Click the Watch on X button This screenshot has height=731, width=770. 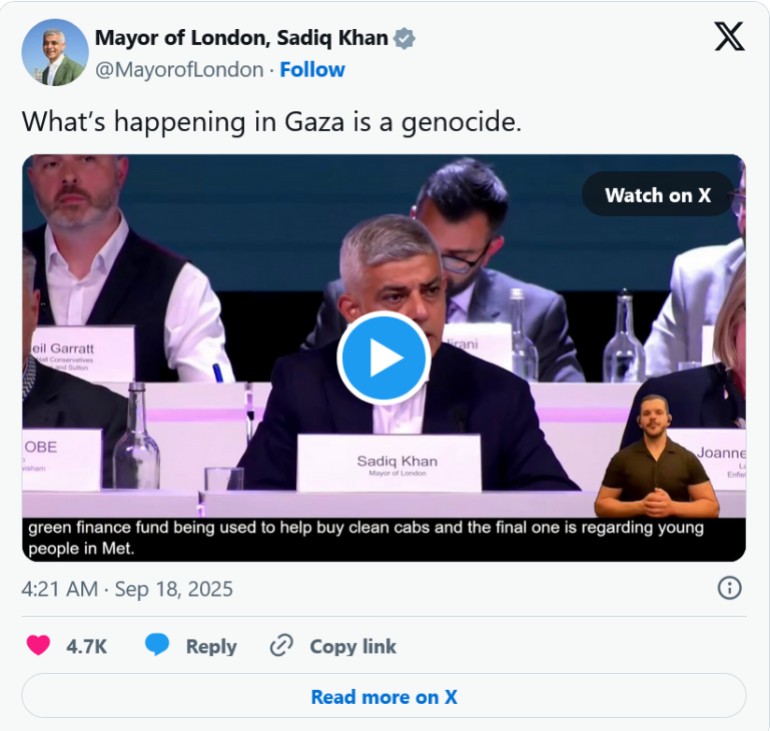coord(657,195)
